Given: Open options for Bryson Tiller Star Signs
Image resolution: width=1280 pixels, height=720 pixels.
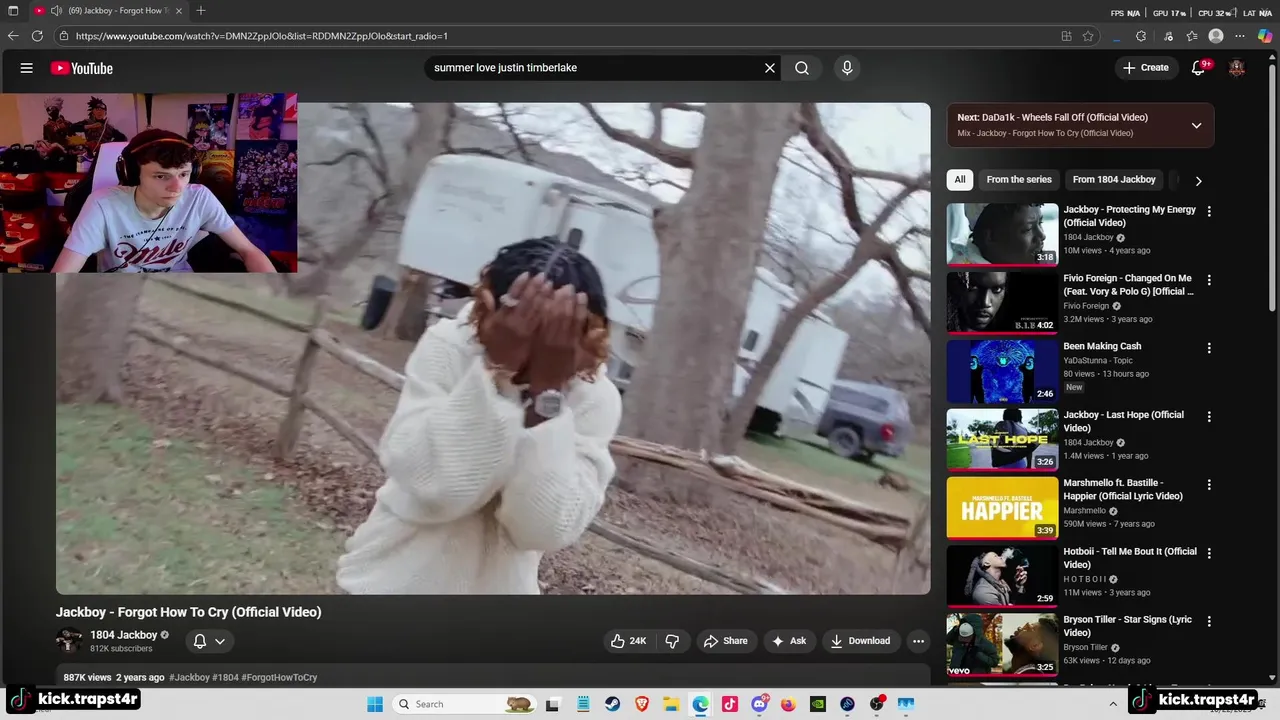Looking at the screenshot, I should [1209, 621].
